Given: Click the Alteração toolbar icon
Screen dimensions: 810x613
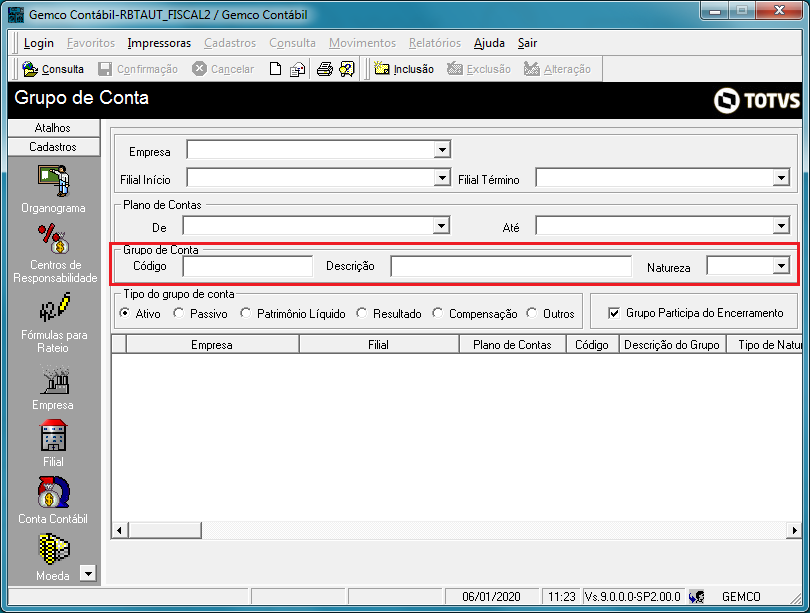Looking at the screenshot, I should click(532, 68).
